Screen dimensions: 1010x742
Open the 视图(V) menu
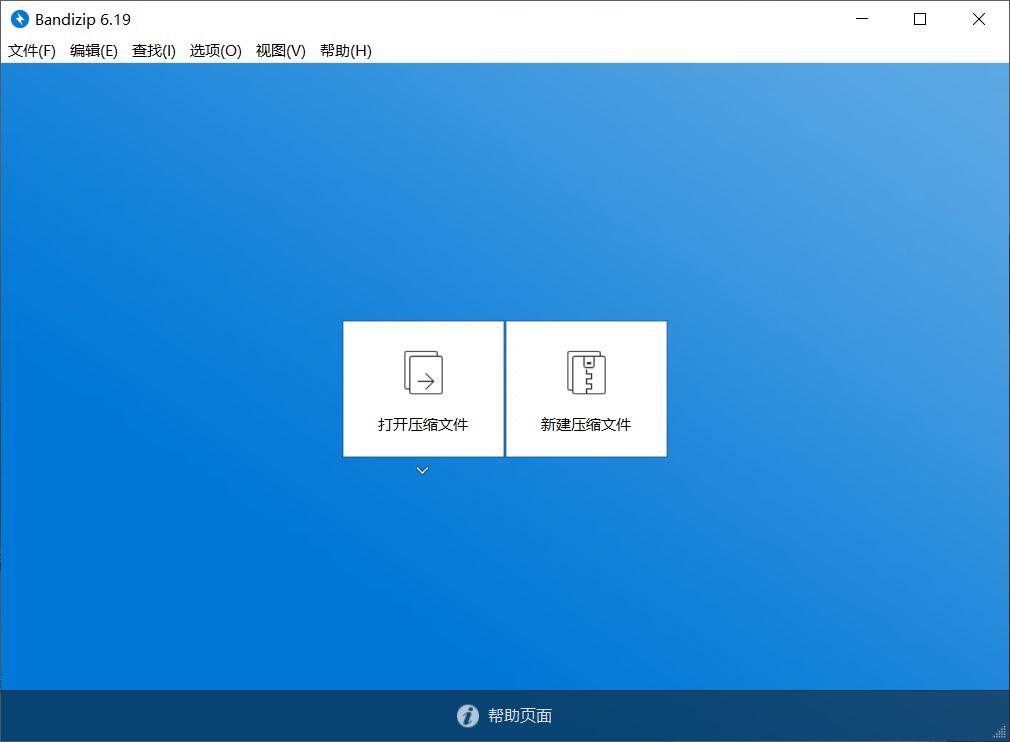tap(279, 50)
